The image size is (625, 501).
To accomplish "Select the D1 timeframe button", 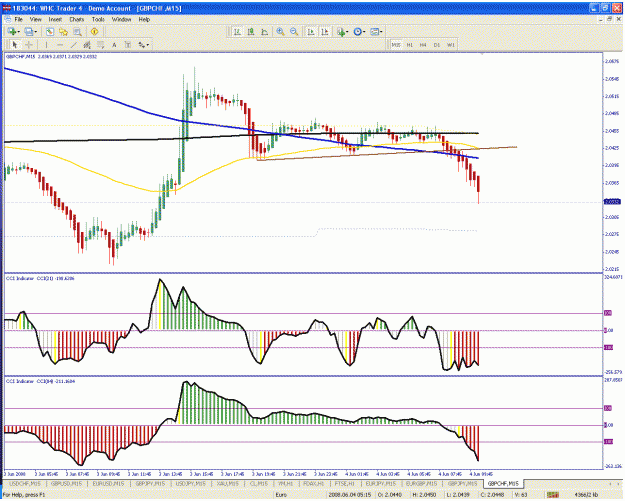I will coord(437,45).
